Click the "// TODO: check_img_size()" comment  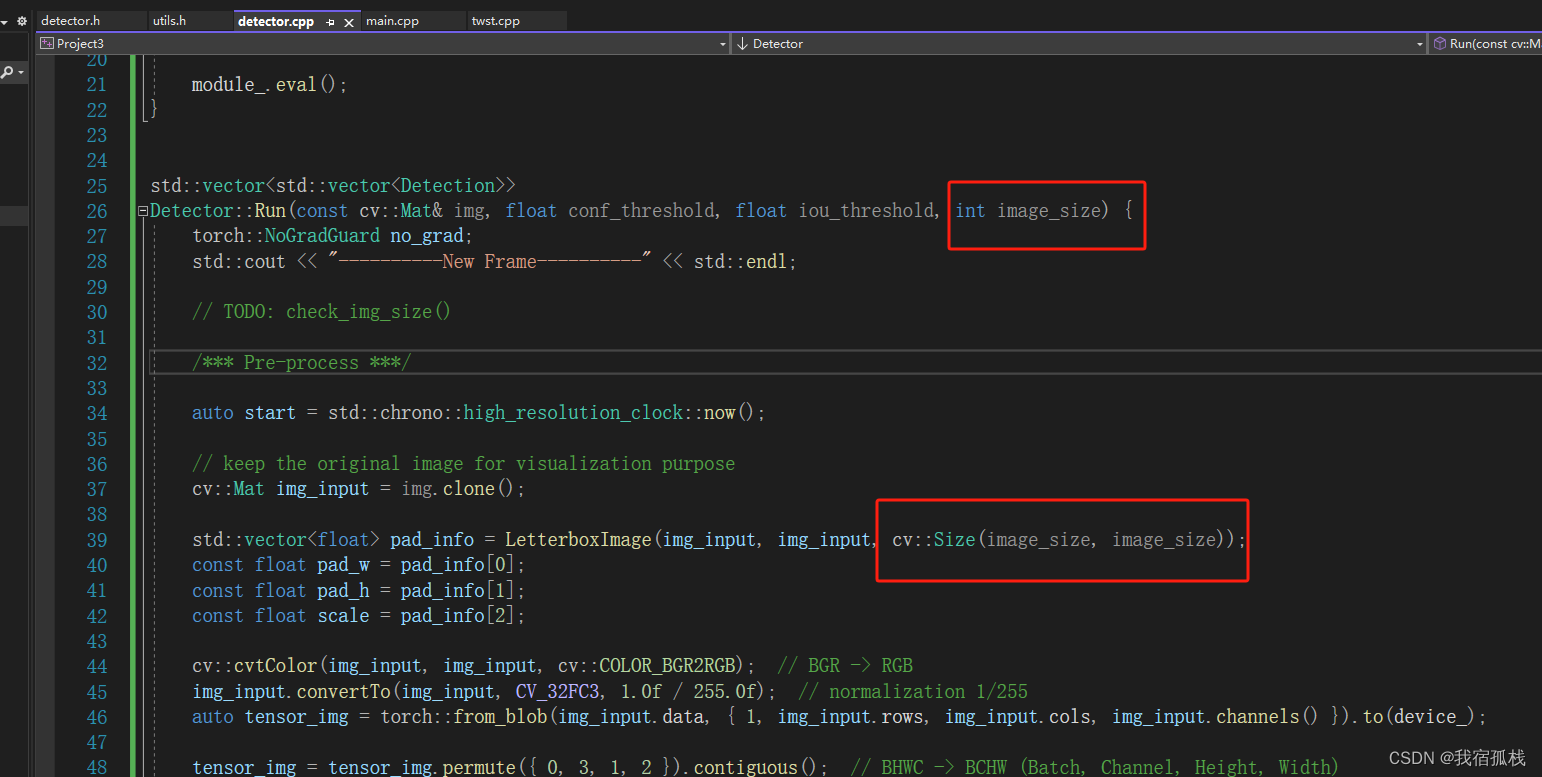point(322,312)
